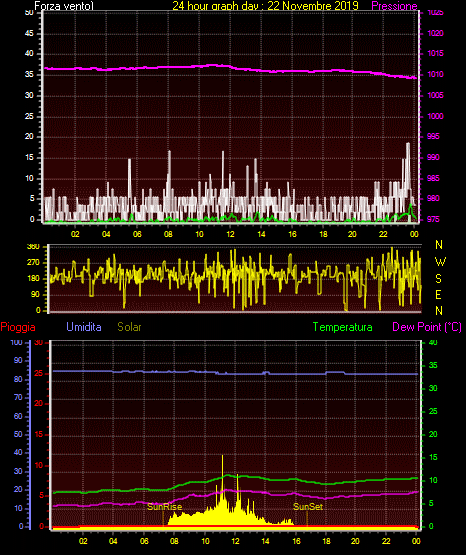Click red rain axis value 10
The height and width of the screenshot is (555, 466).
pos(39,465)
